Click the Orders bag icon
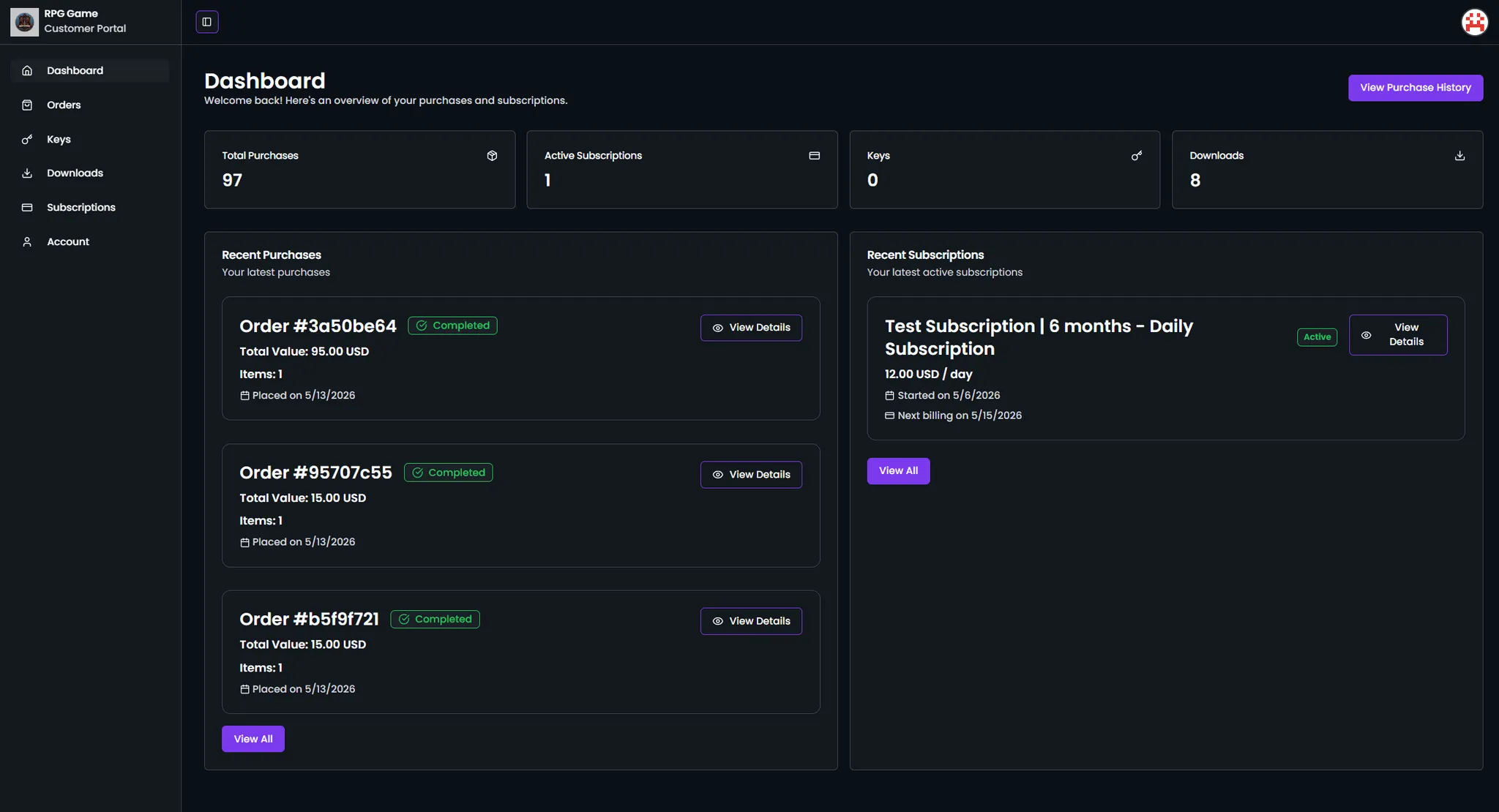This screenshot has width=1499, height=812. (27, 105)
